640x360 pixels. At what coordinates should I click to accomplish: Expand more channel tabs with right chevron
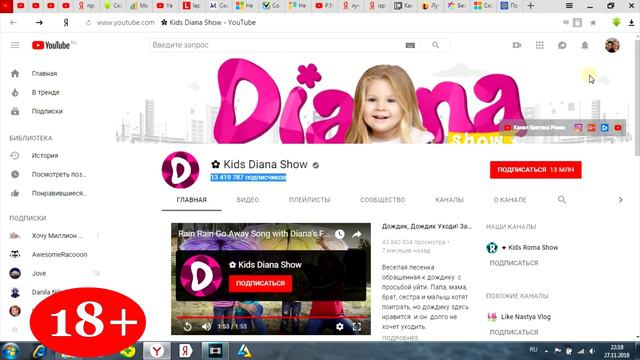pos(620,200)
